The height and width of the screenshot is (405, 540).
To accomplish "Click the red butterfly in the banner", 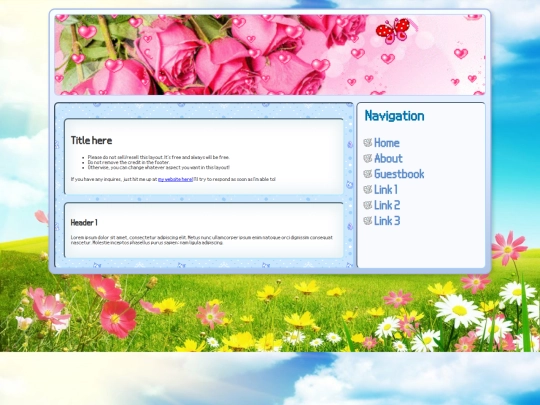I will pyautogui.click(x=393, y=31).
